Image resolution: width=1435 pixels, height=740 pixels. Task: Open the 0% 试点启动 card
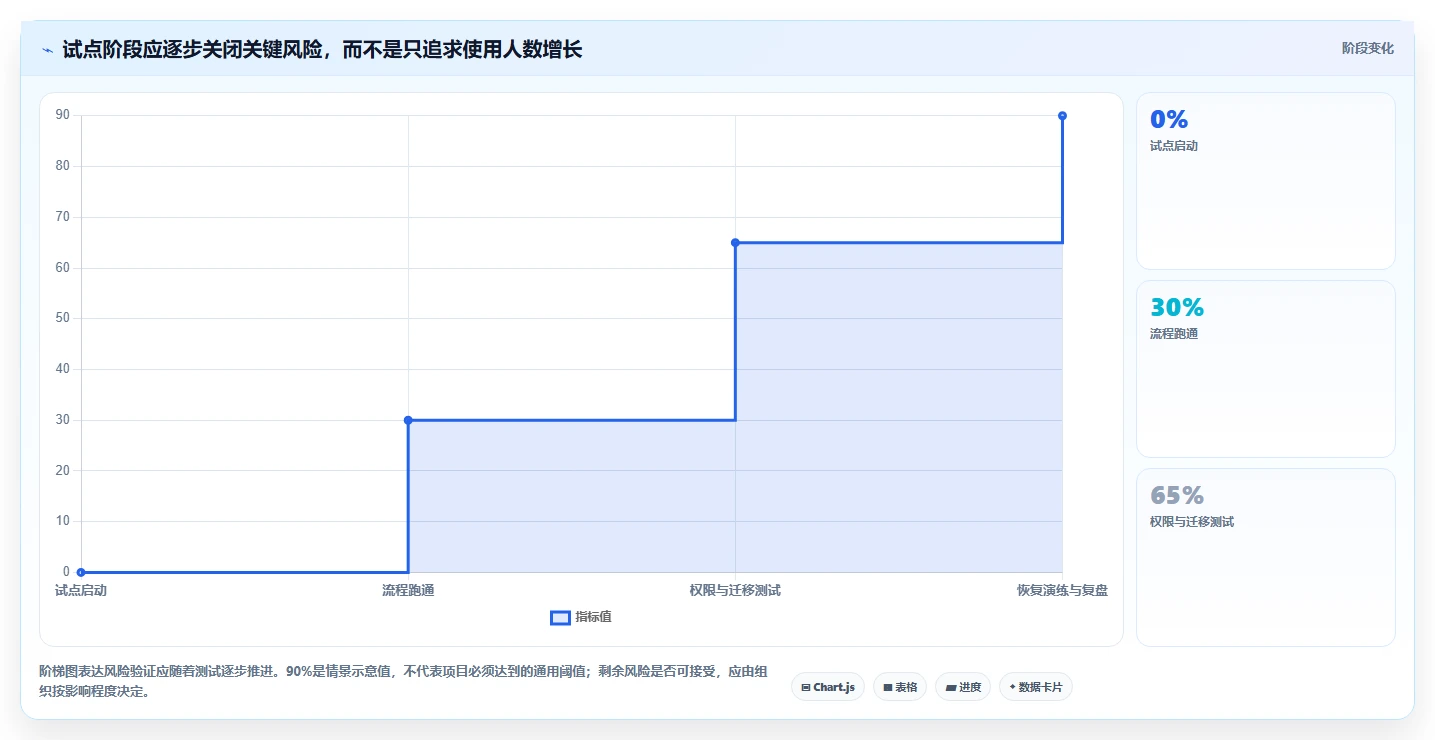(x=1265, y=181)
